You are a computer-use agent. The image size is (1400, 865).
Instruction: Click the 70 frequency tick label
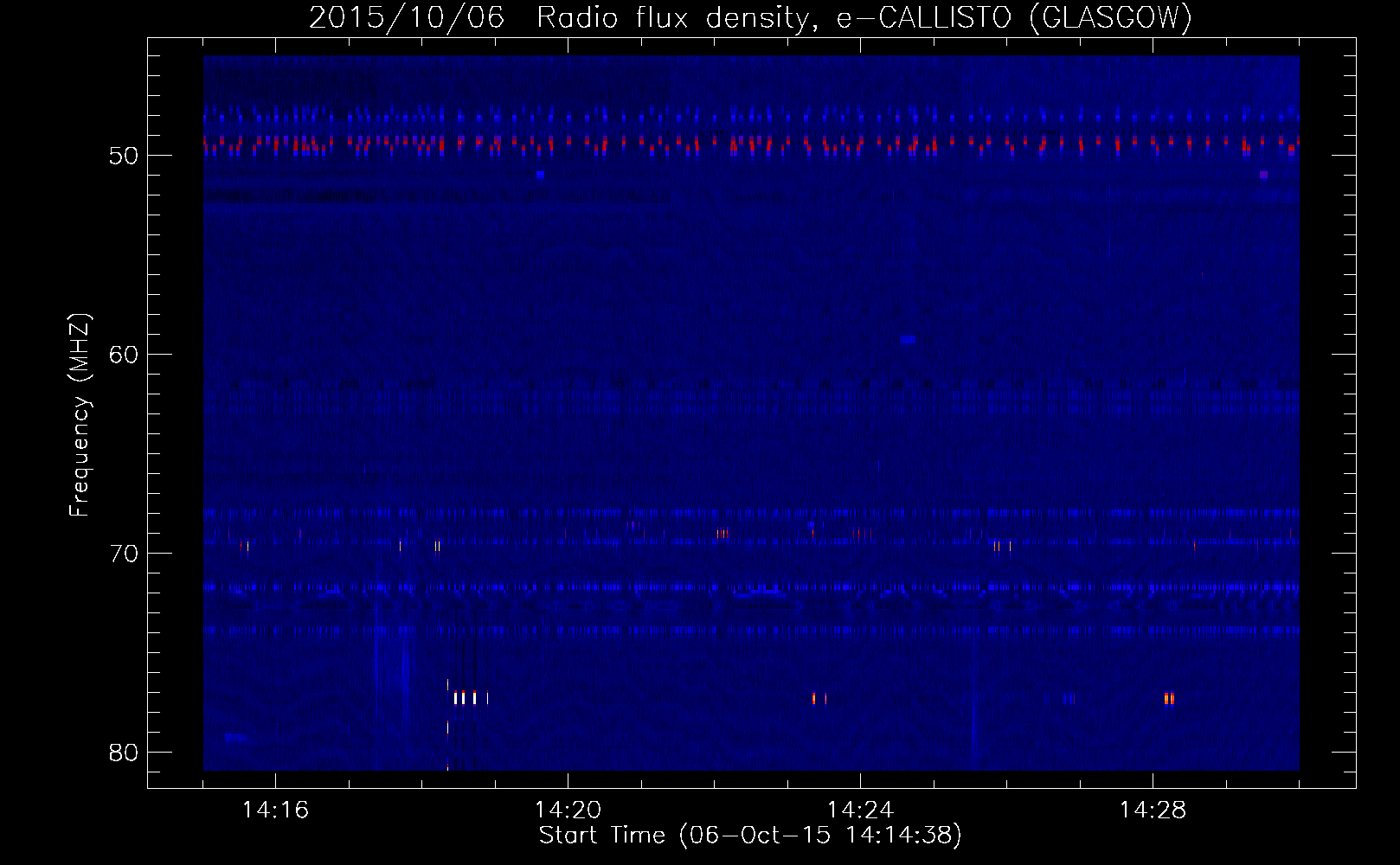124,554
